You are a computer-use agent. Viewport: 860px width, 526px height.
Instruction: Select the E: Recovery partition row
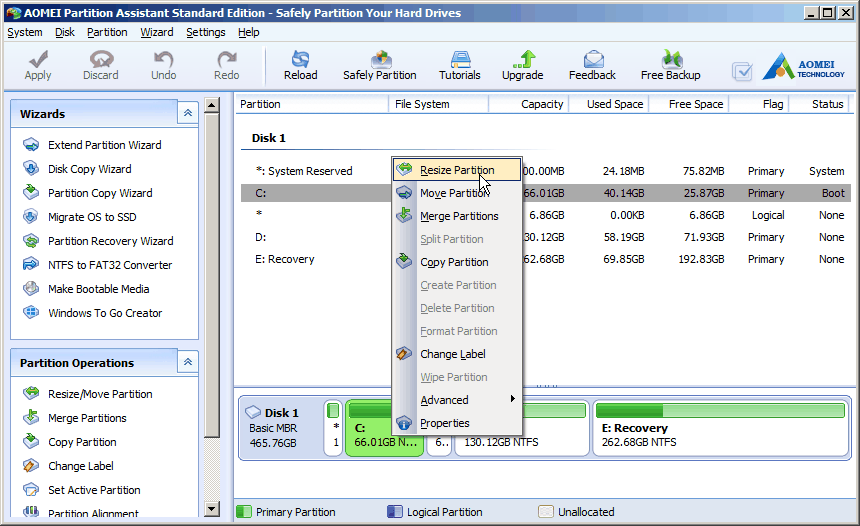pos(546,259)
